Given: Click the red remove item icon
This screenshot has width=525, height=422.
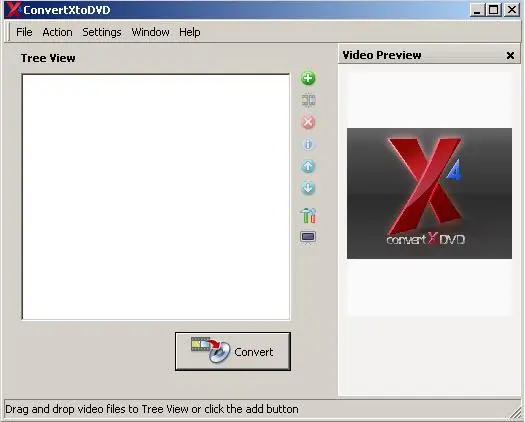Looking at the screenshot, I should pos(308,122).
